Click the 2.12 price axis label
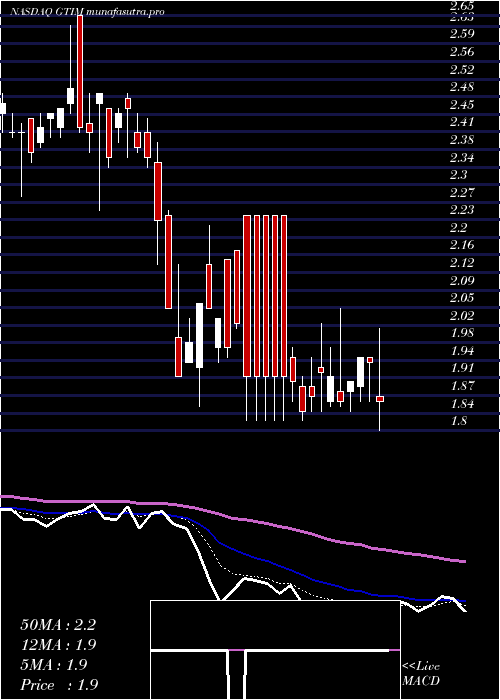 click(462, 262)
